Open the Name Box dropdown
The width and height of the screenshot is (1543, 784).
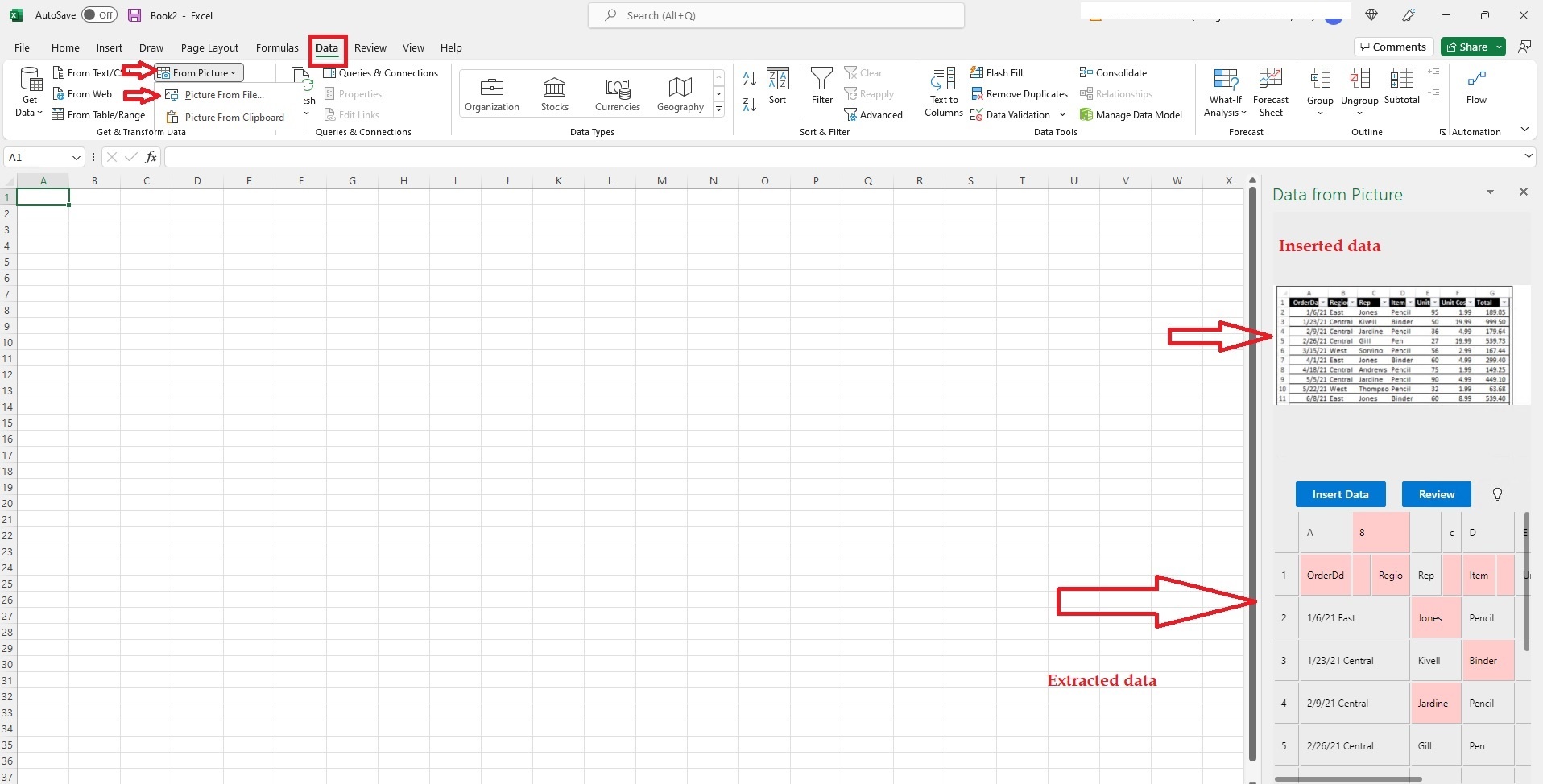pyautogui.click(x=76, y=157)
